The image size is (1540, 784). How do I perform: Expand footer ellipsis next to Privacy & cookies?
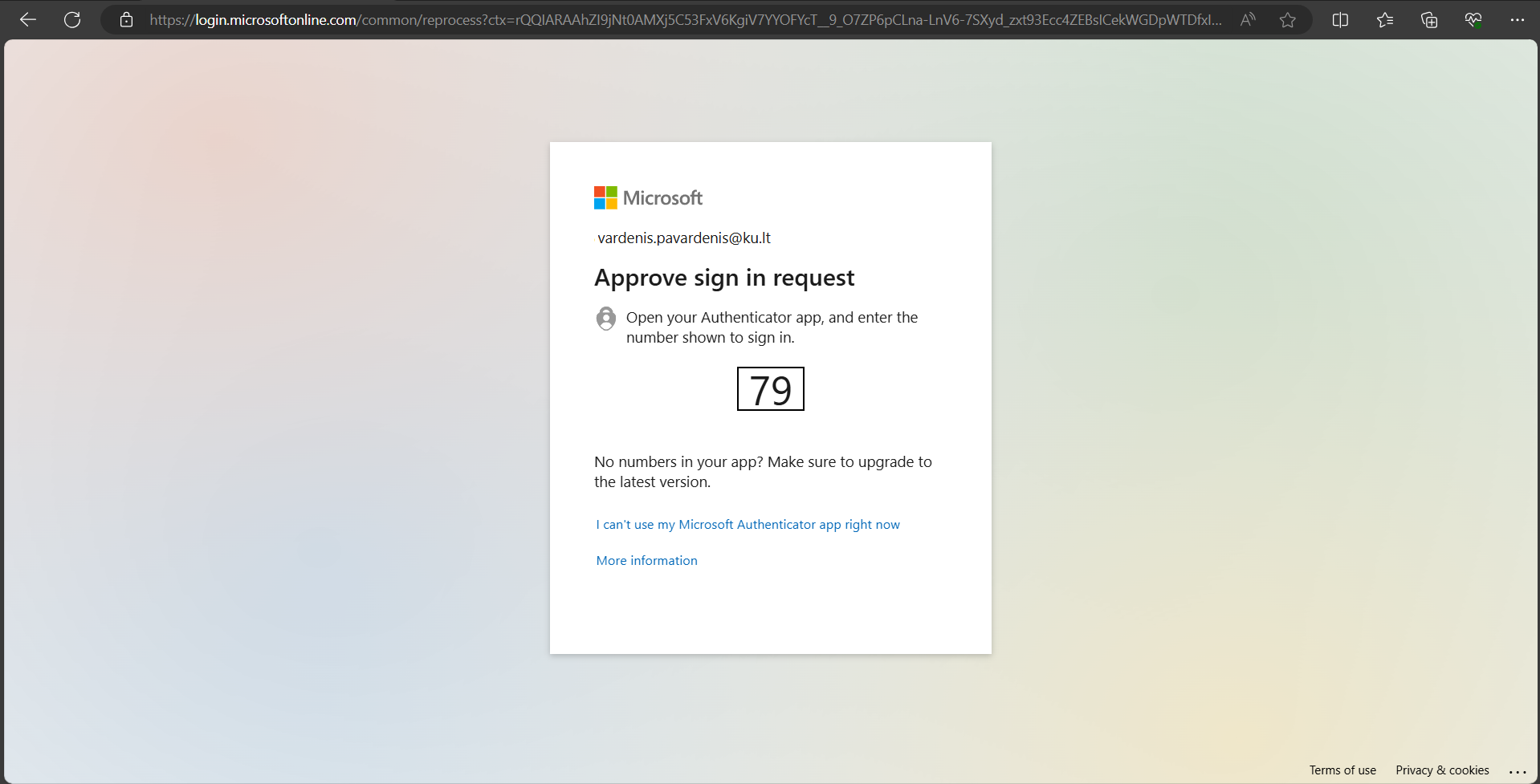(x=1518, y=771)
